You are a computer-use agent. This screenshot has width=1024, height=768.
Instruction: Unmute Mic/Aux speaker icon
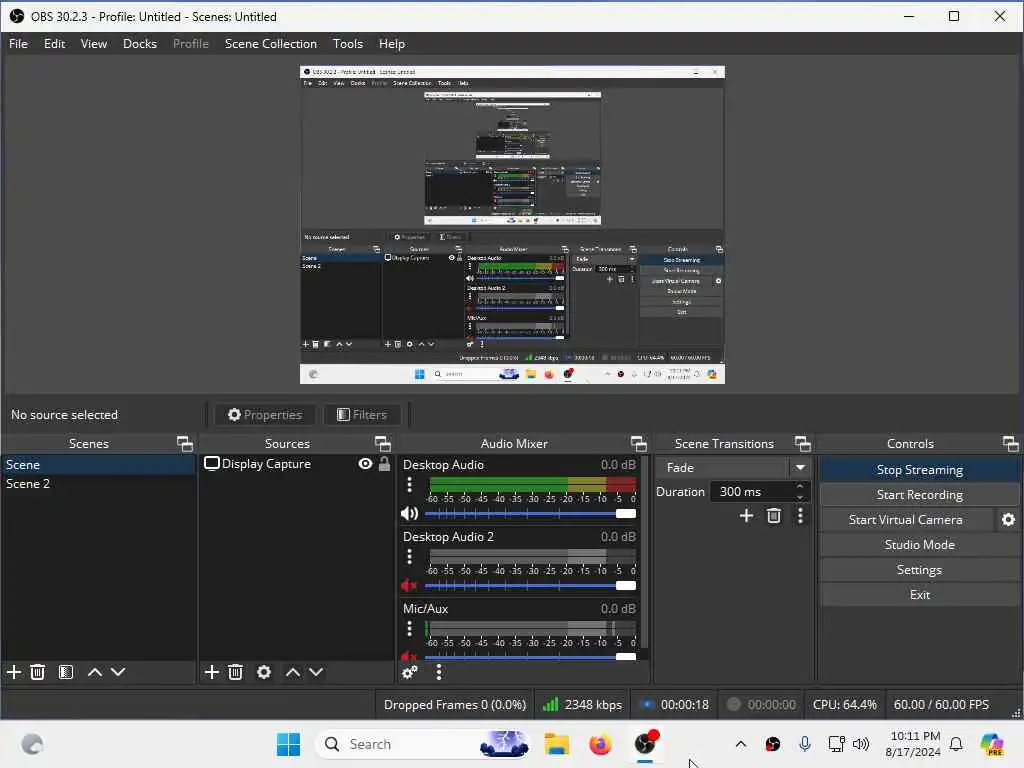(409, 656)
